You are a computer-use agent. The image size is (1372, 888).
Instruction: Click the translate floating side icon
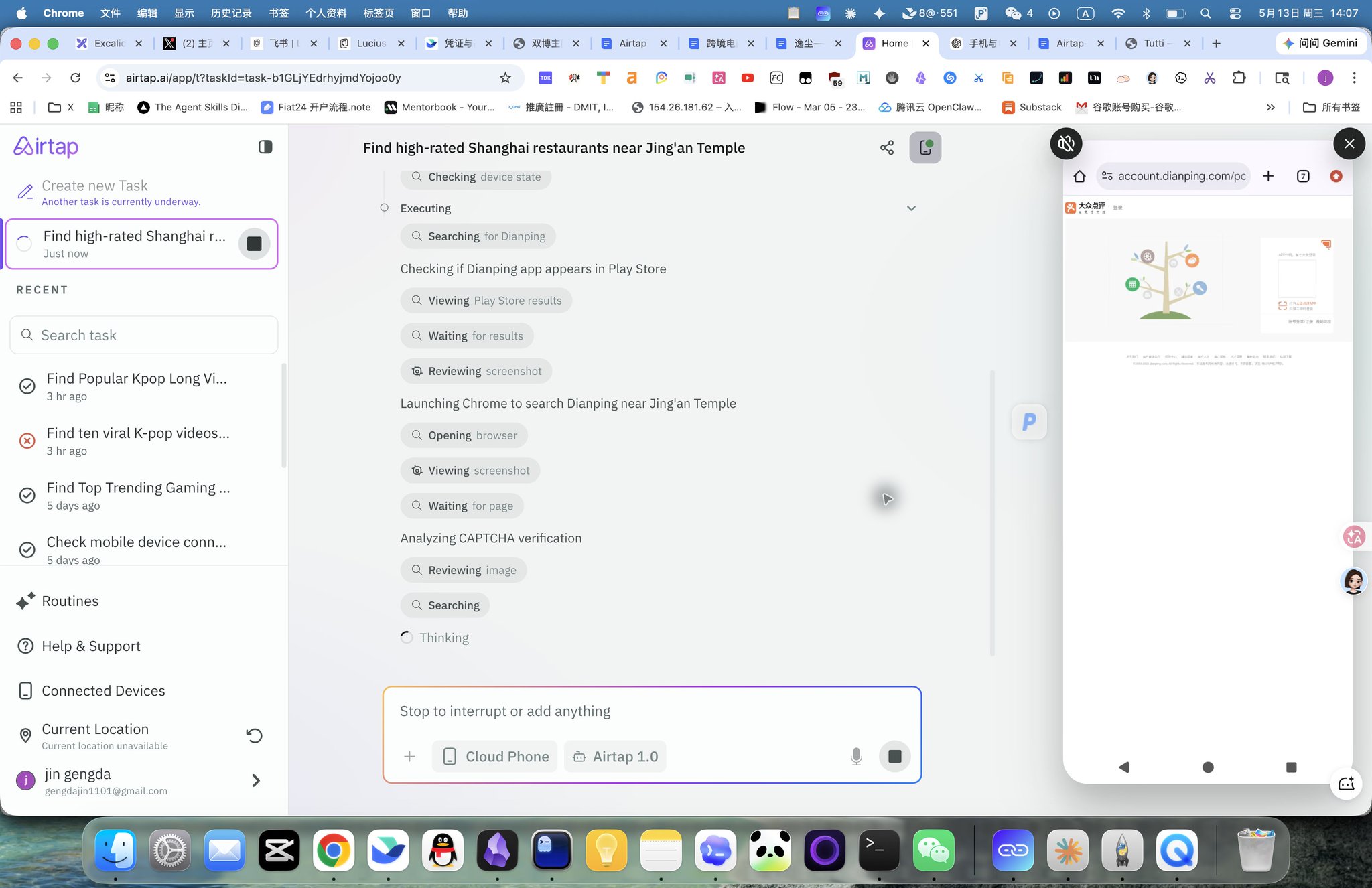pyautogui.click(x=1354, y=536)
